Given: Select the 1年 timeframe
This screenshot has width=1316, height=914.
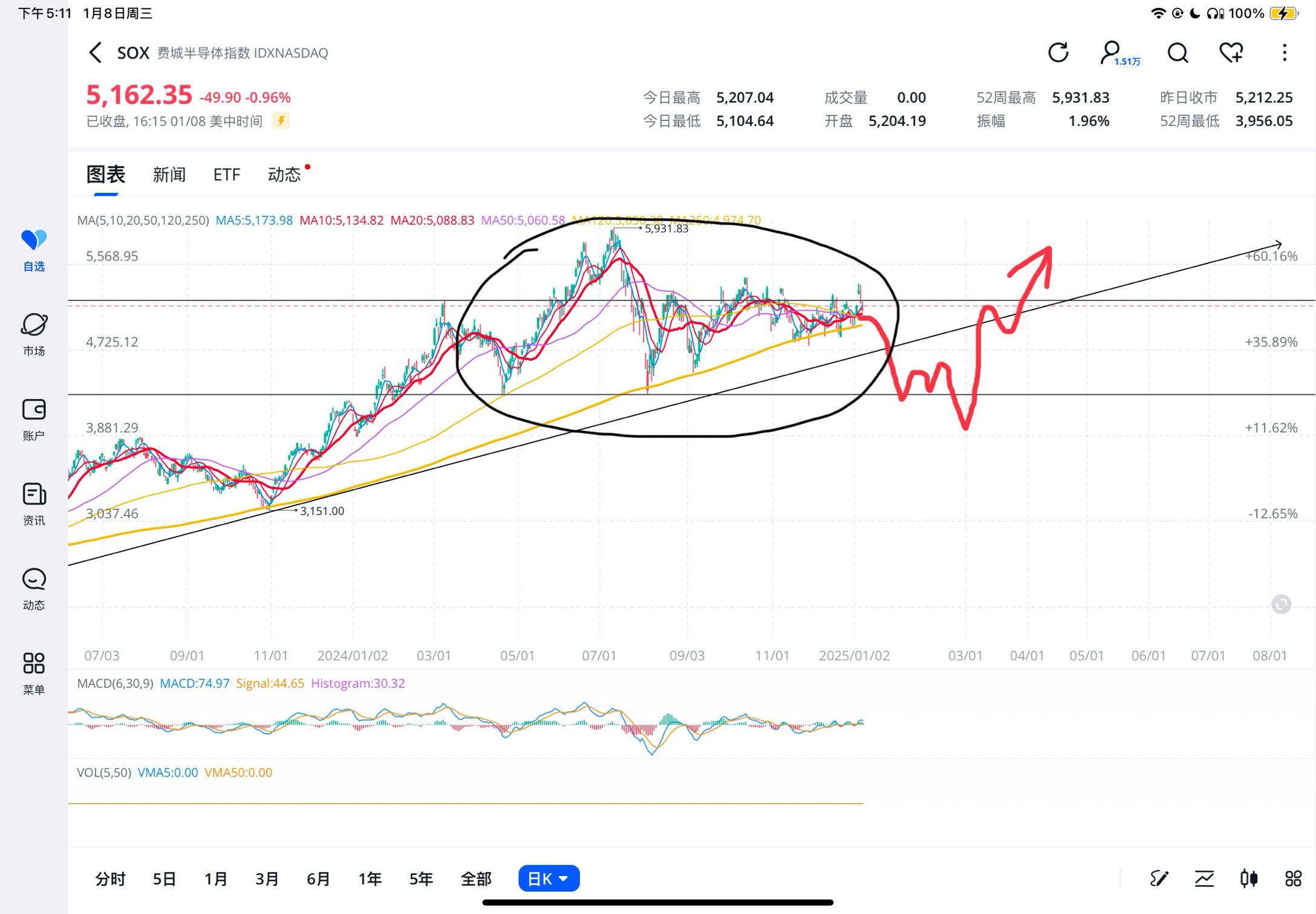Looking at the screenshot, I should [x=370, y=878].
